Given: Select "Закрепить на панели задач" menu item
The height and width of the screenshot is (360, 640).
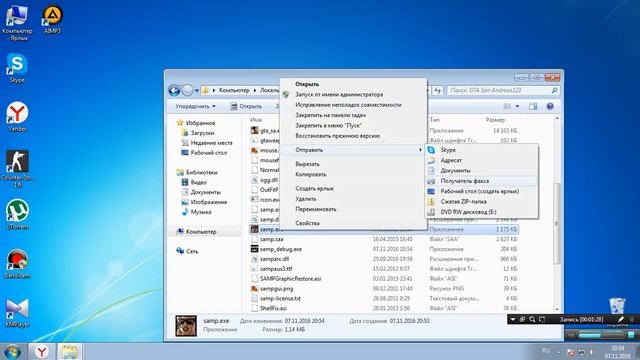Looking at the screenshot, I should [353, 115].
